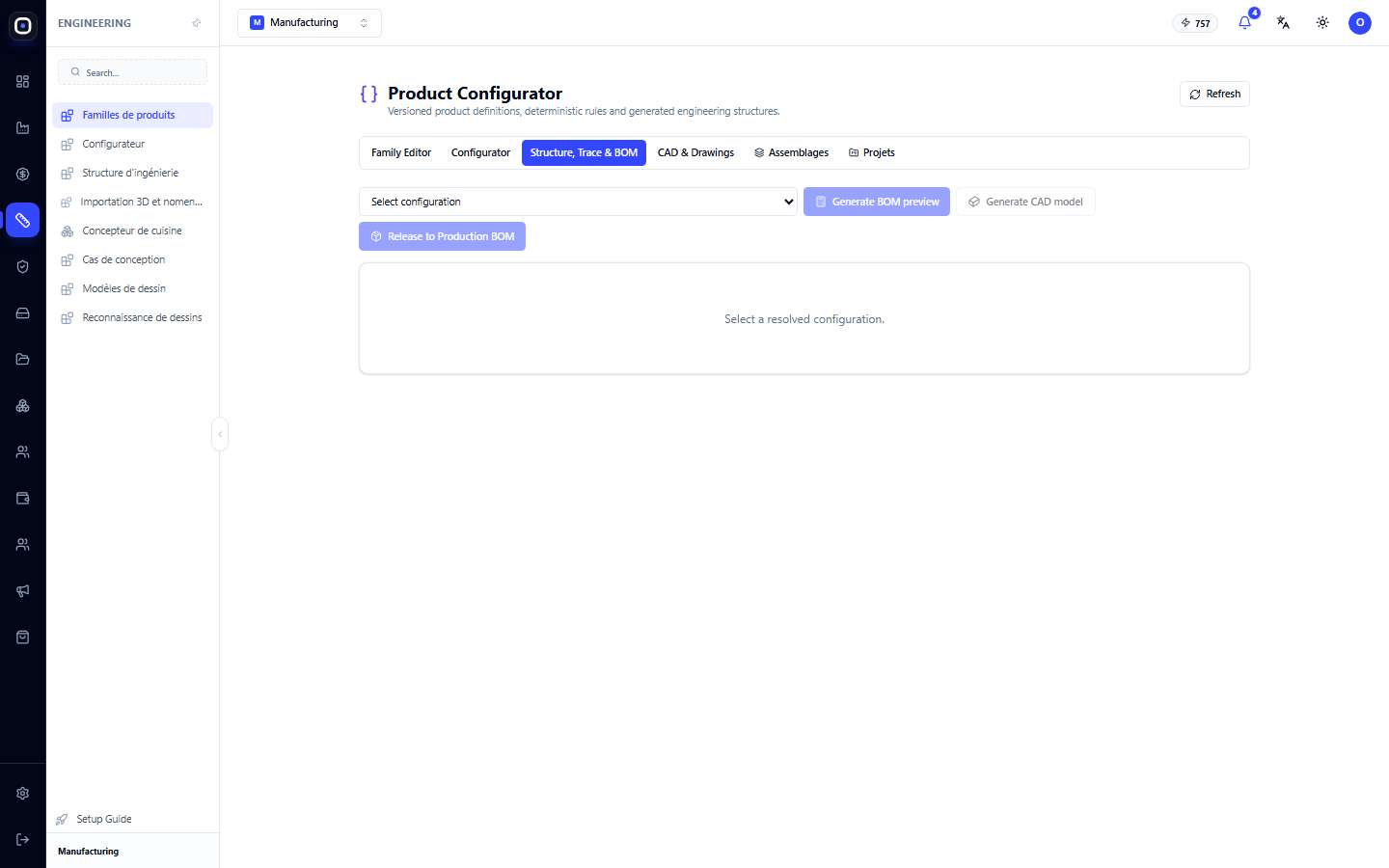1389x868 pixels.
Task: Open settings gear in left rail
Action: pyautogui.click(x=23, y=794)
